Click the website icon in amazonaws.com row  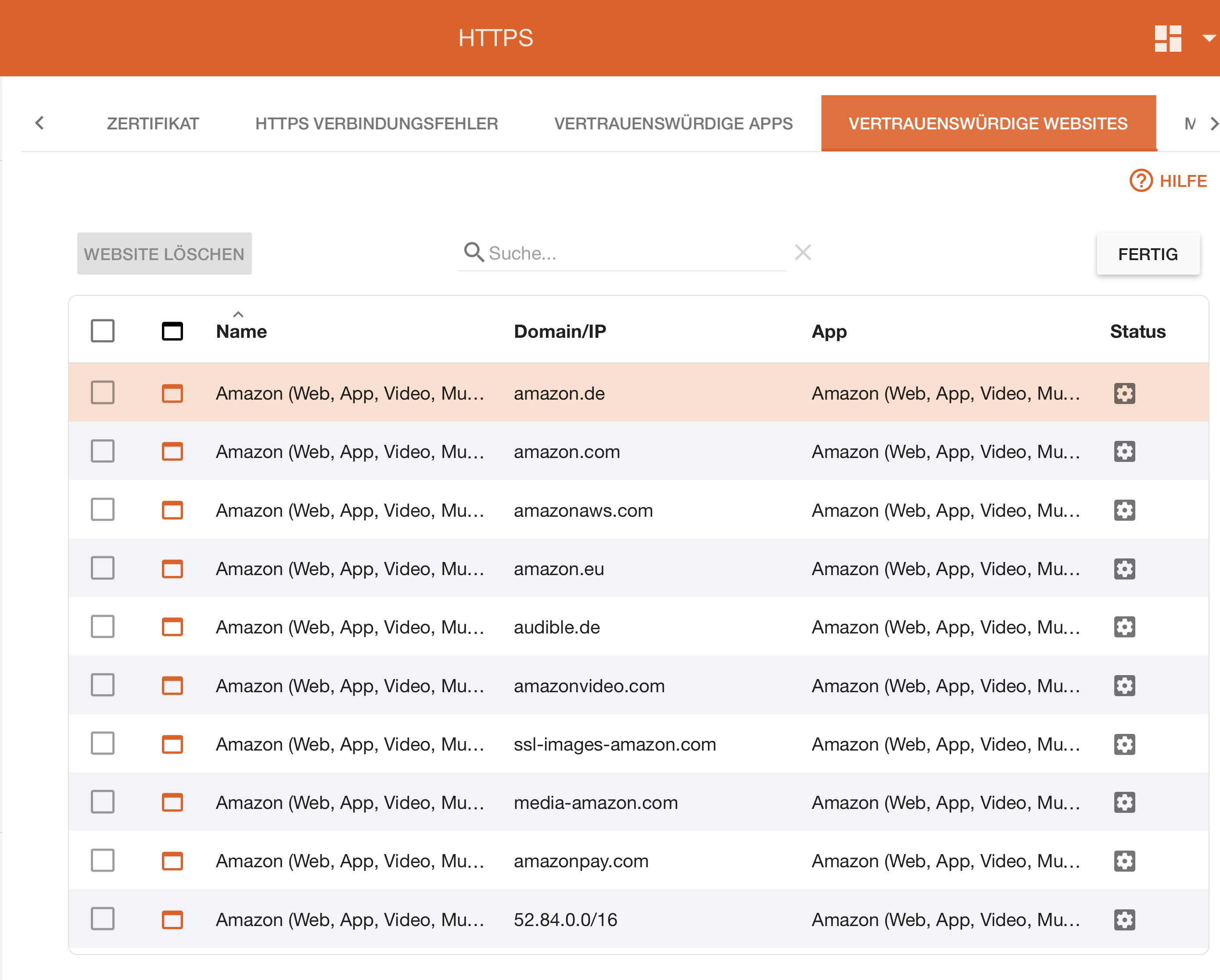point(172,510)
